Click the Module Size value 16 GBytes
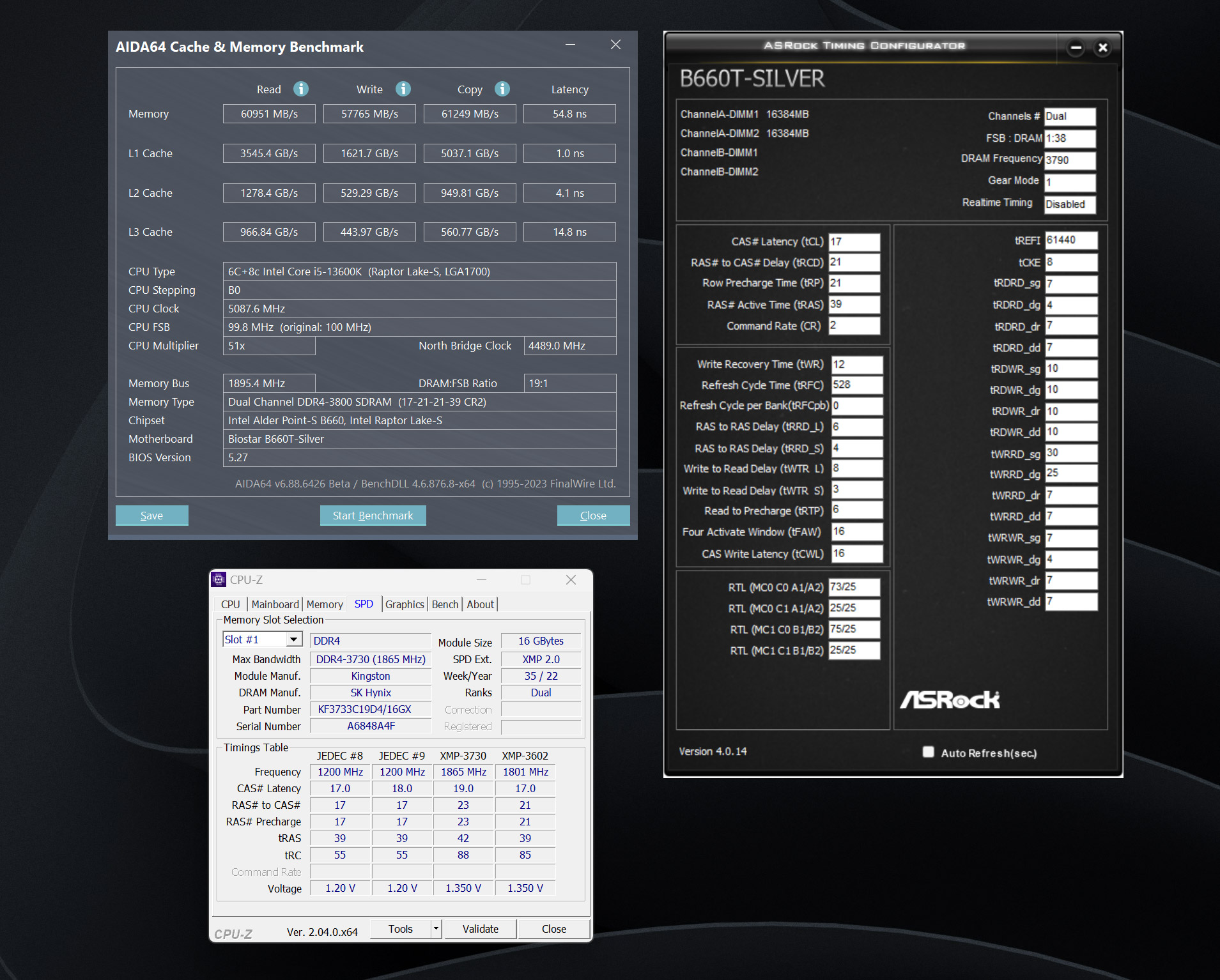The height and width of the screenshot is (980, 1220). coord(541,641)
